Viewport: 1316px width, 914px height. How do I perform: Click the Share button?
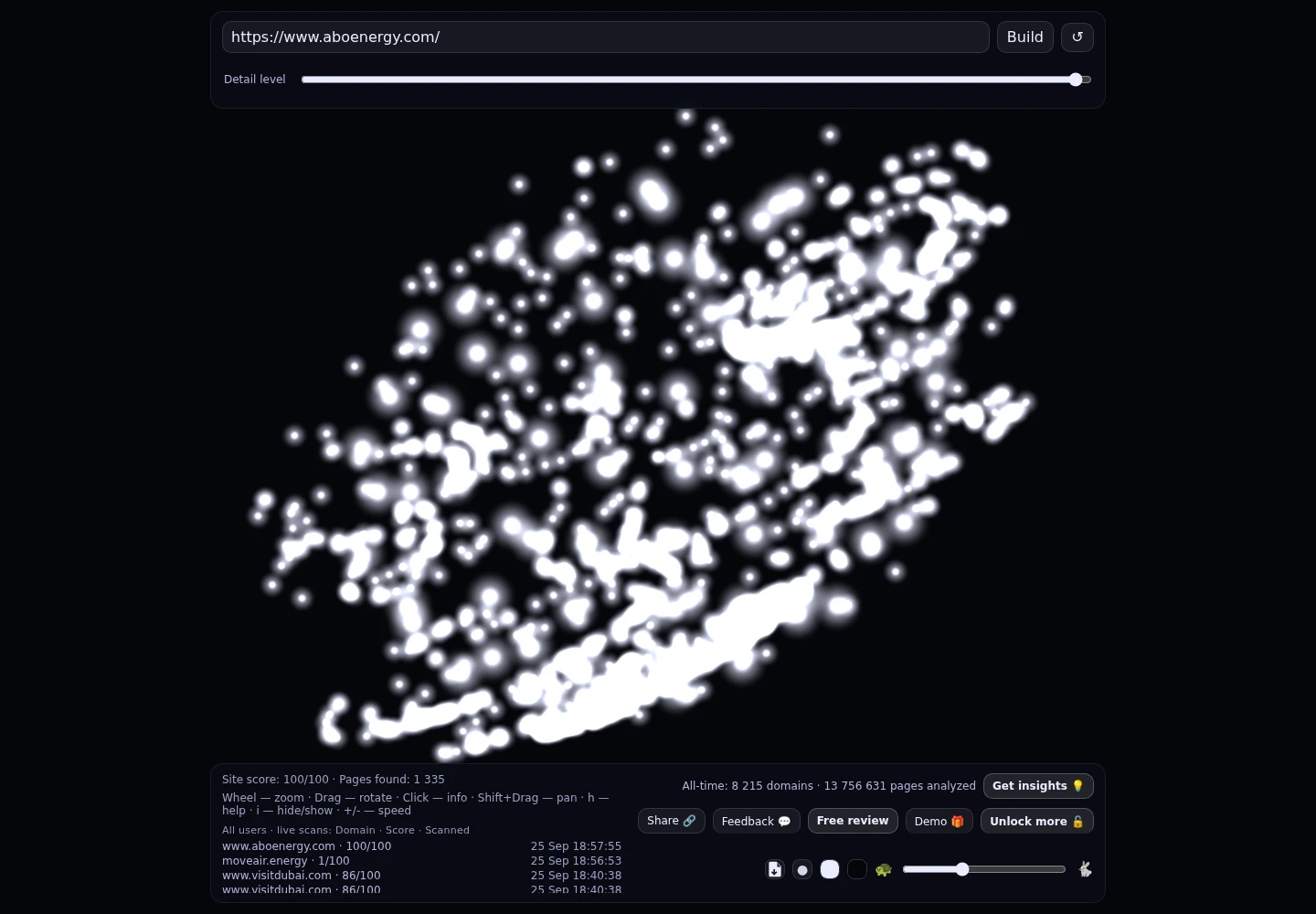click(x=672, y=821)
